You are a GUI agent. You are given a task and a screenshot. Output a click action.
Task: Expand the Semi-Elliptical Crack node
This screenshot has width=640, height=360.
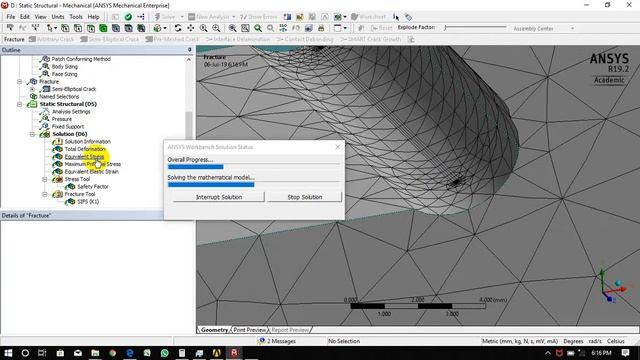(32, 89)
